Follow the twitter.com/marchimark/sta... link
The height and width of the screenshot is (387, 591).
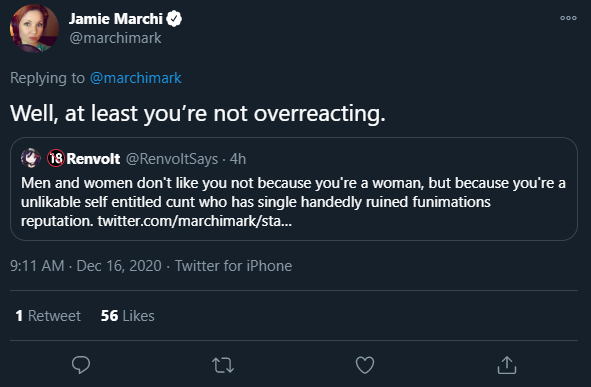(x=194, y=221)
